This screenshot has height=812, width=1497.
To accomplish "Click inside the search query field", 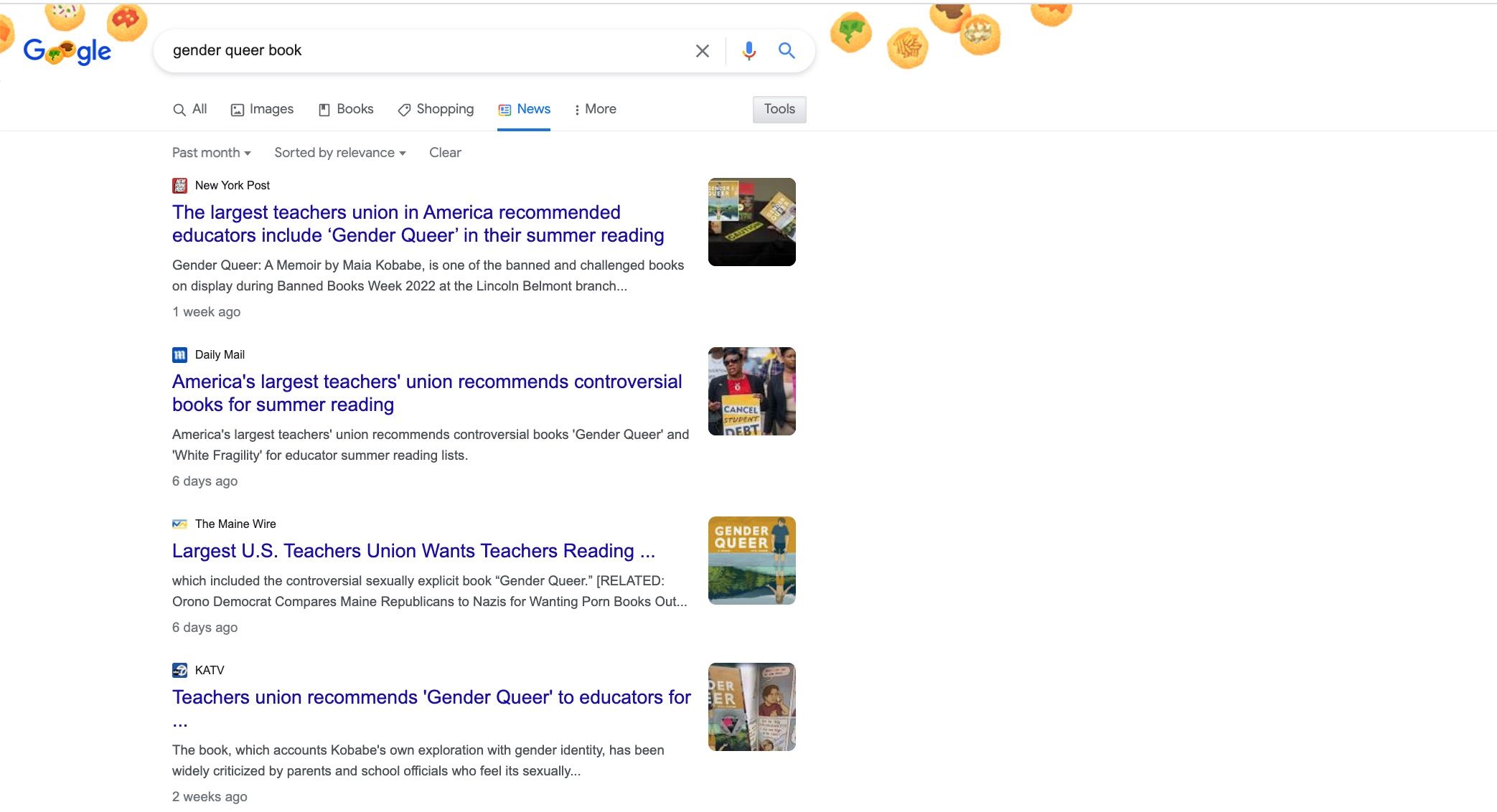I will (423, 51).
